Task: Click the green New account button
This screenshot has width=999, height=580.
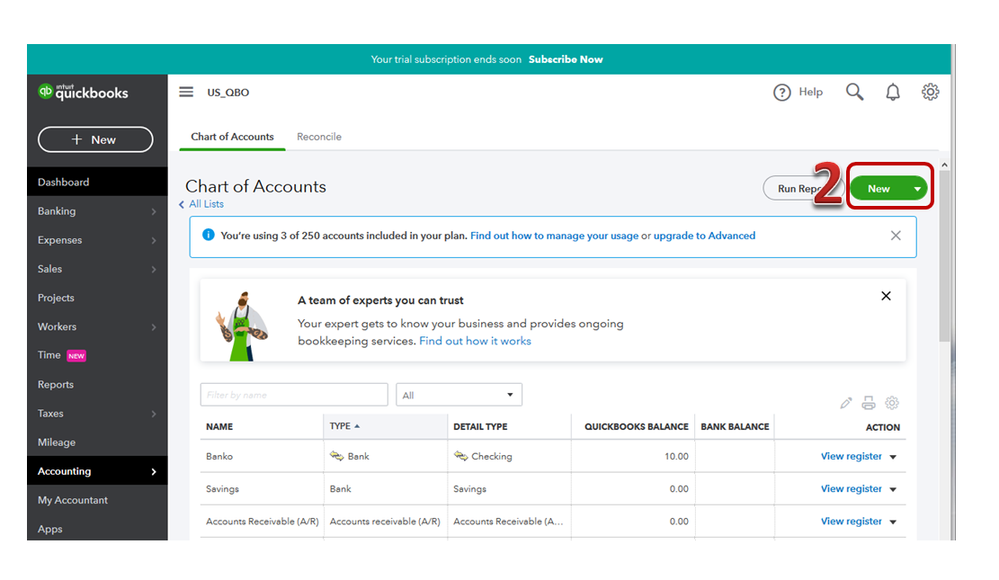Action: click(879, 189)
